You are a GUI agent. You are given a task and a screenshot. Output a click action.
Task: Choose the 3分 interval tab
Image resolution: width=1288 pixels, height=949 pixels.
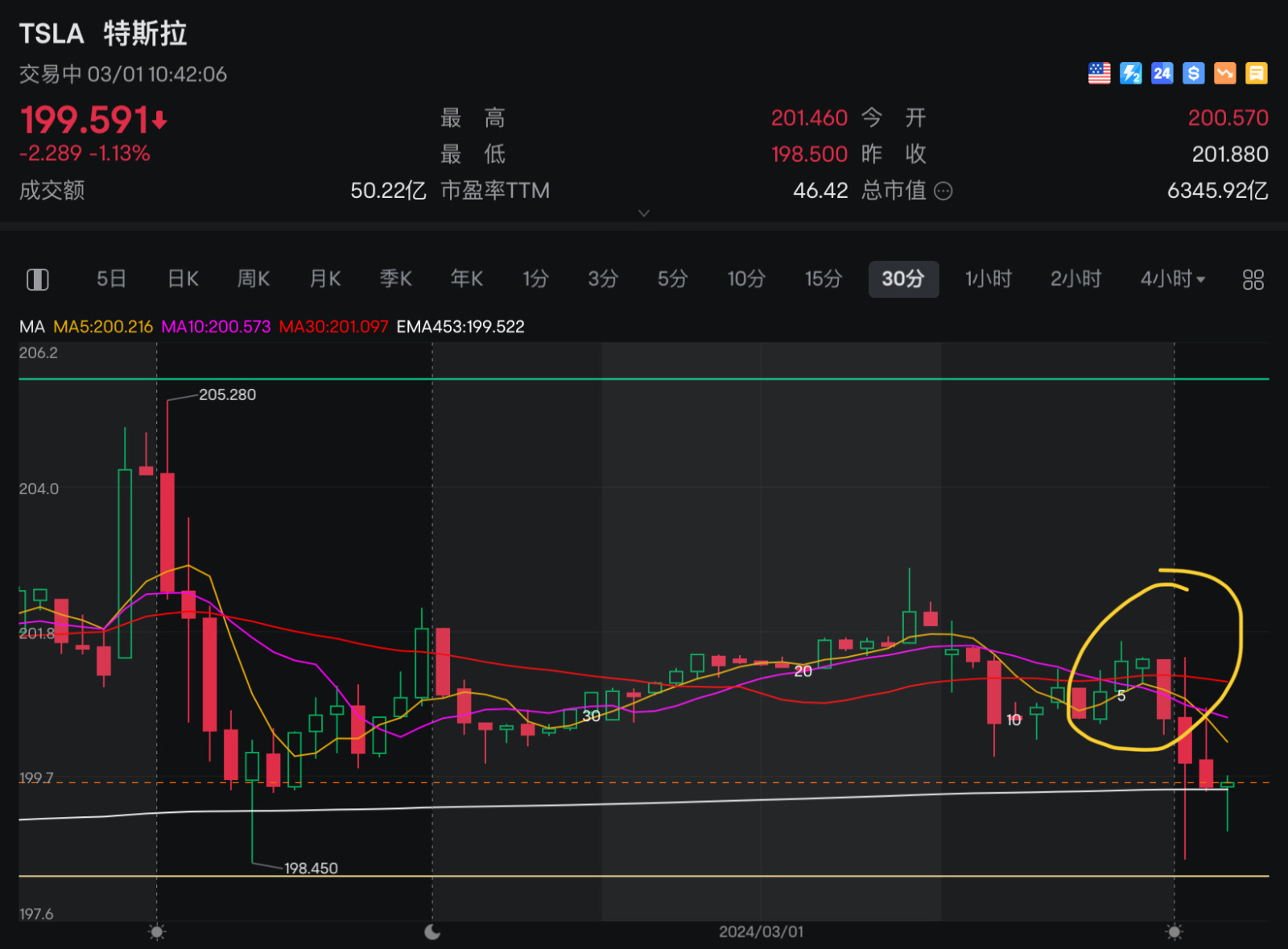[x=603, y=279]
